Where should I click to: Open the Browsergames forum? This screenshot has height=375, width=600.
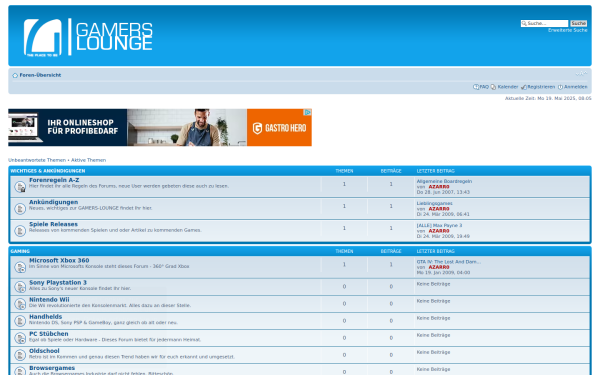52,368
